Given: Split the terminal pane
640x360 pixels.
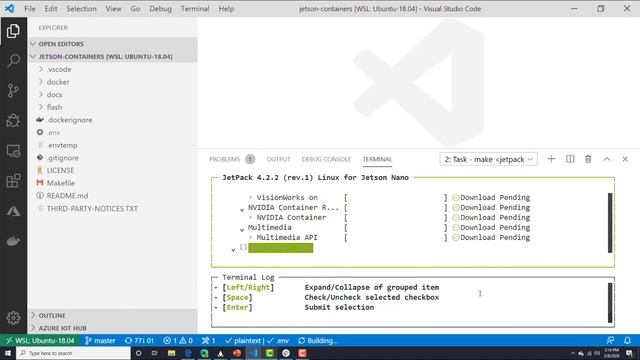Looking at the screenshot, I should coord(570,159).
